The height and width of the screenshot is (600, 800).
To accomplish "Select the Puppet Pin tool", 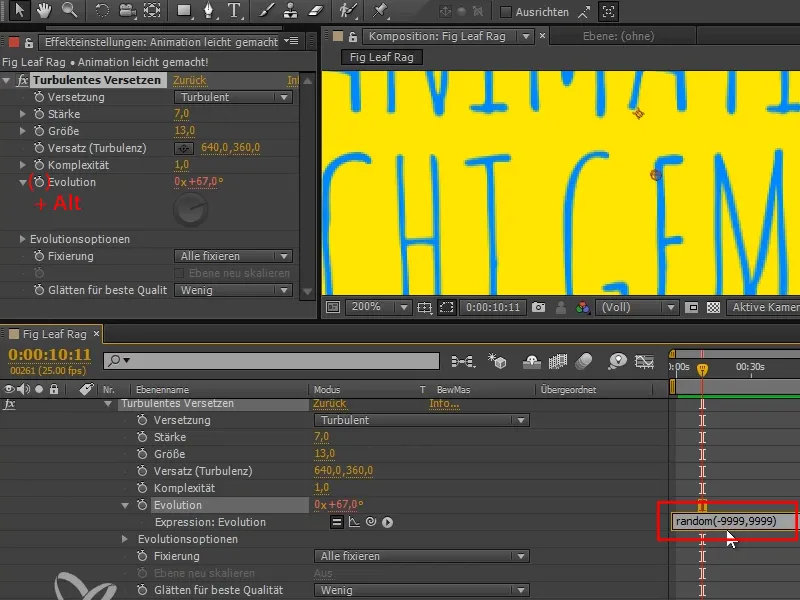I will point(380,11).
